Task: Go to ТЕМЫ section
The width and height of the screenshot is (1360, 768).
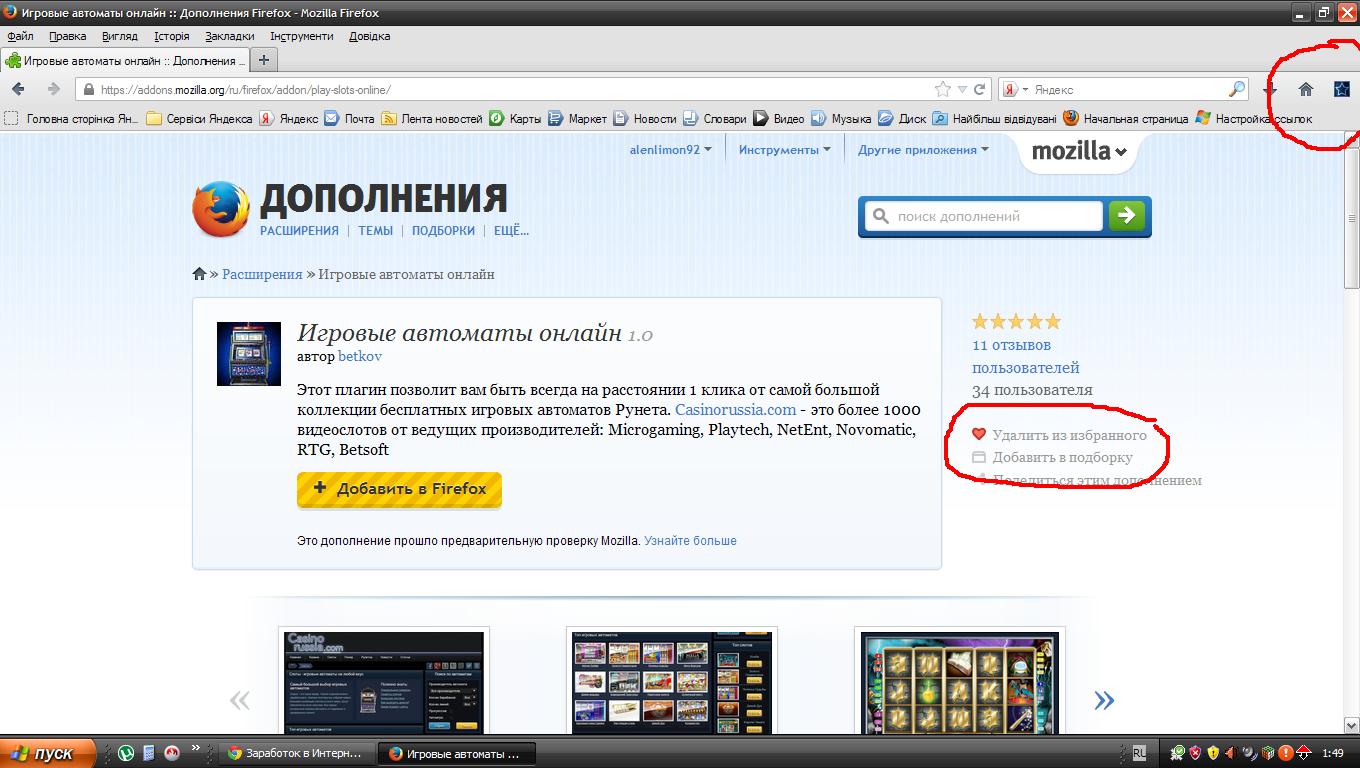Action: tap(376, 230)
